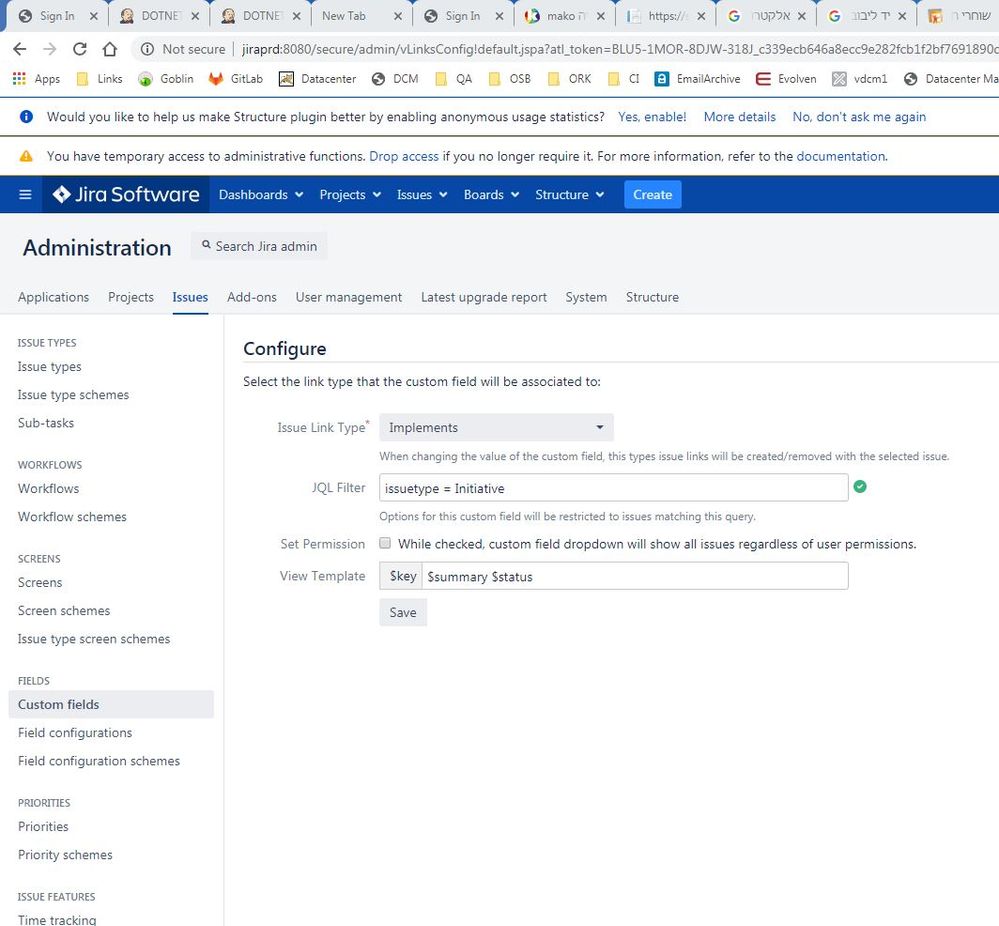Click the Create button
This screenshot has width=999, height=926.
[652, 194]
